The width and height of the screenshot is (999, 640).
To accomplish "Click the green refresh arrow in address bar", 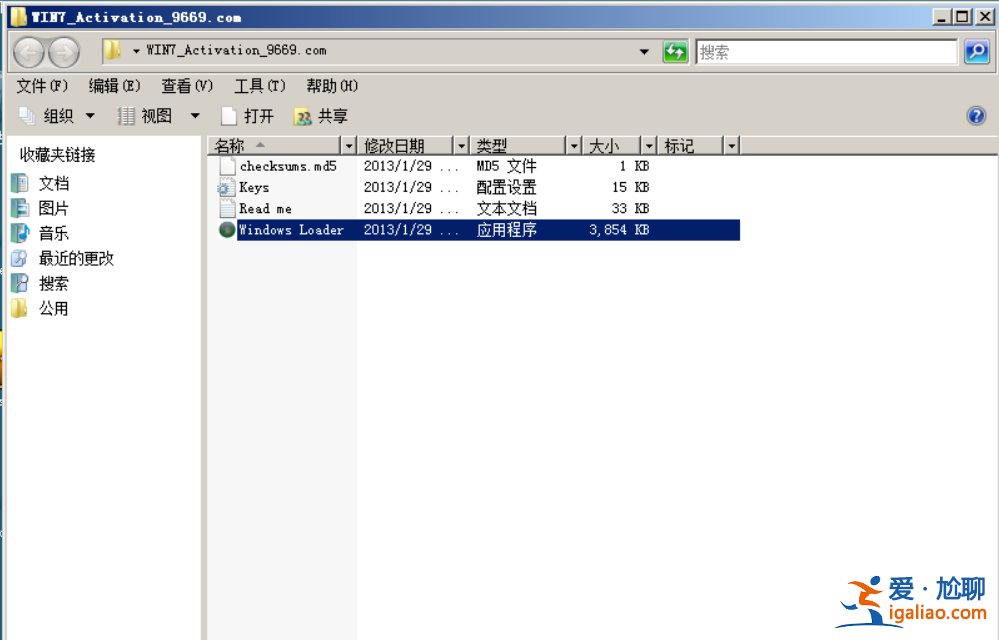I will tap(675, 51).
